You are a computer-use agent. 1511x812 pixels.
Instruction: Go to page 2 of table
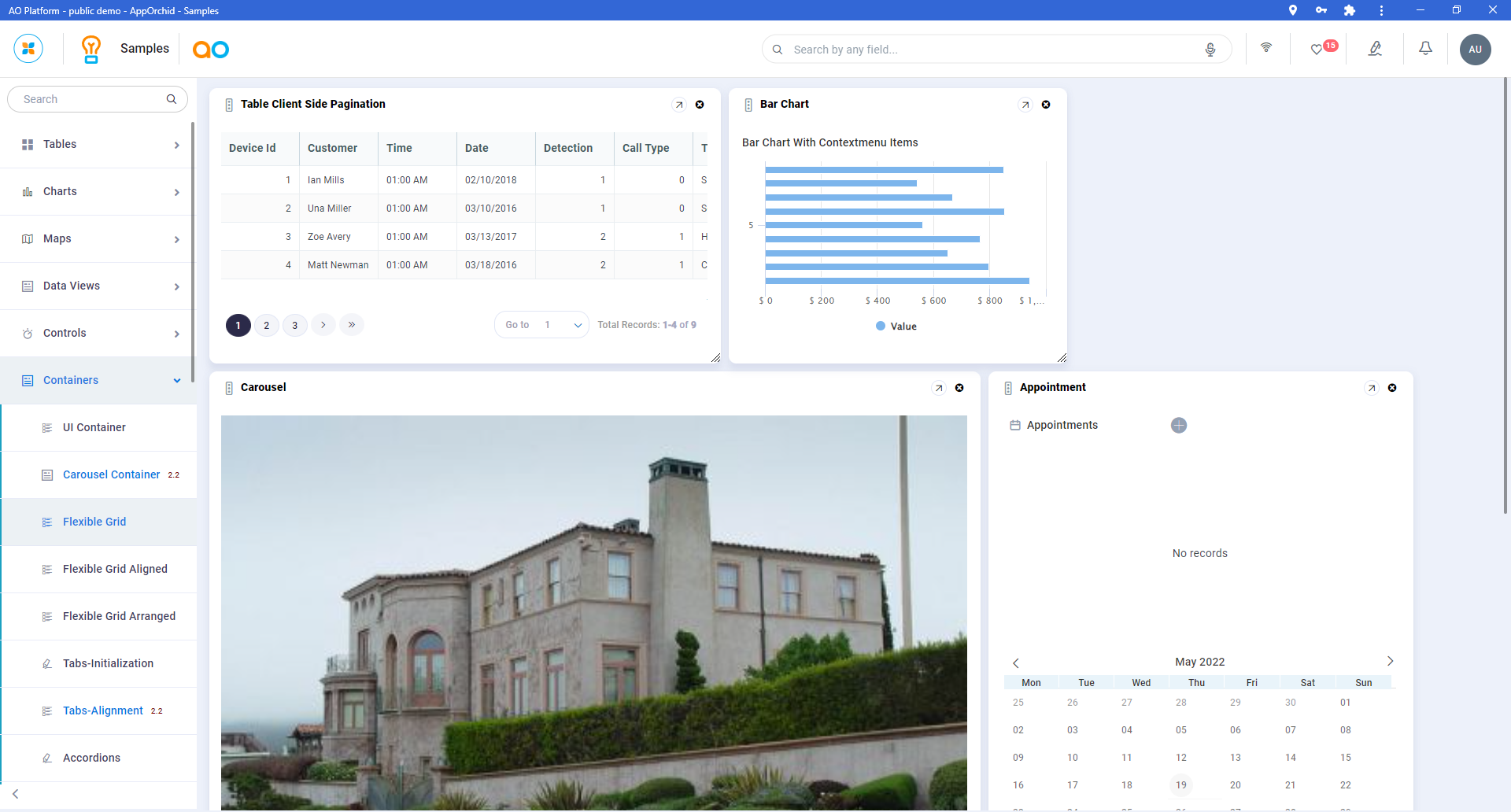(267, 326)
